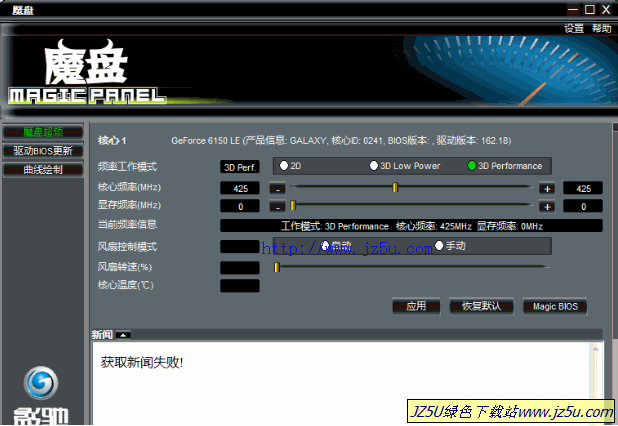This screenshot has width=618, height=426.
Task: Click the 魔盘 Magic Panel logo
Action: (87, 72)
